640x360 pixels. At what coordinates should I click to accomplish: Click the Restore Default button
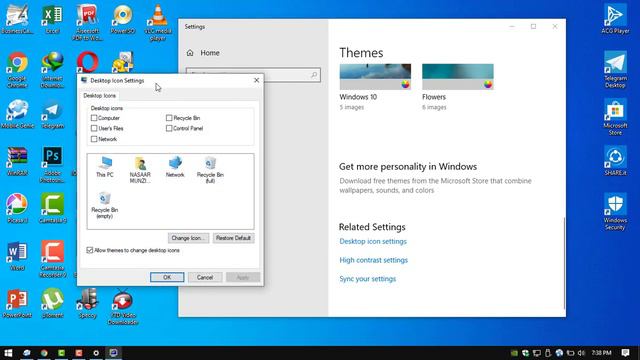(x=233, y=238)
